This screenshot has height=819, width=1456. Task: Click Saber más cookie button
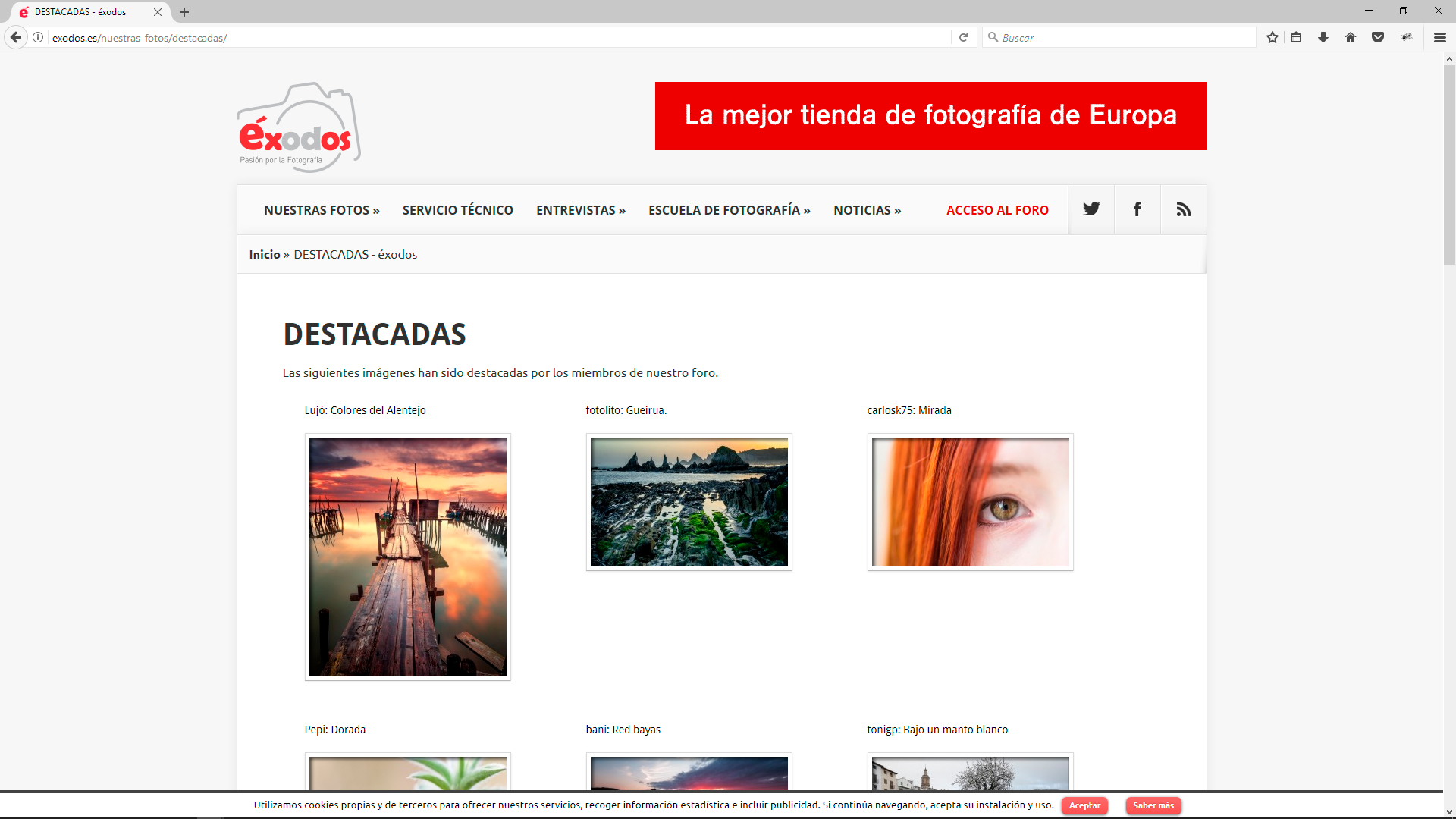tap(1153, 805)
